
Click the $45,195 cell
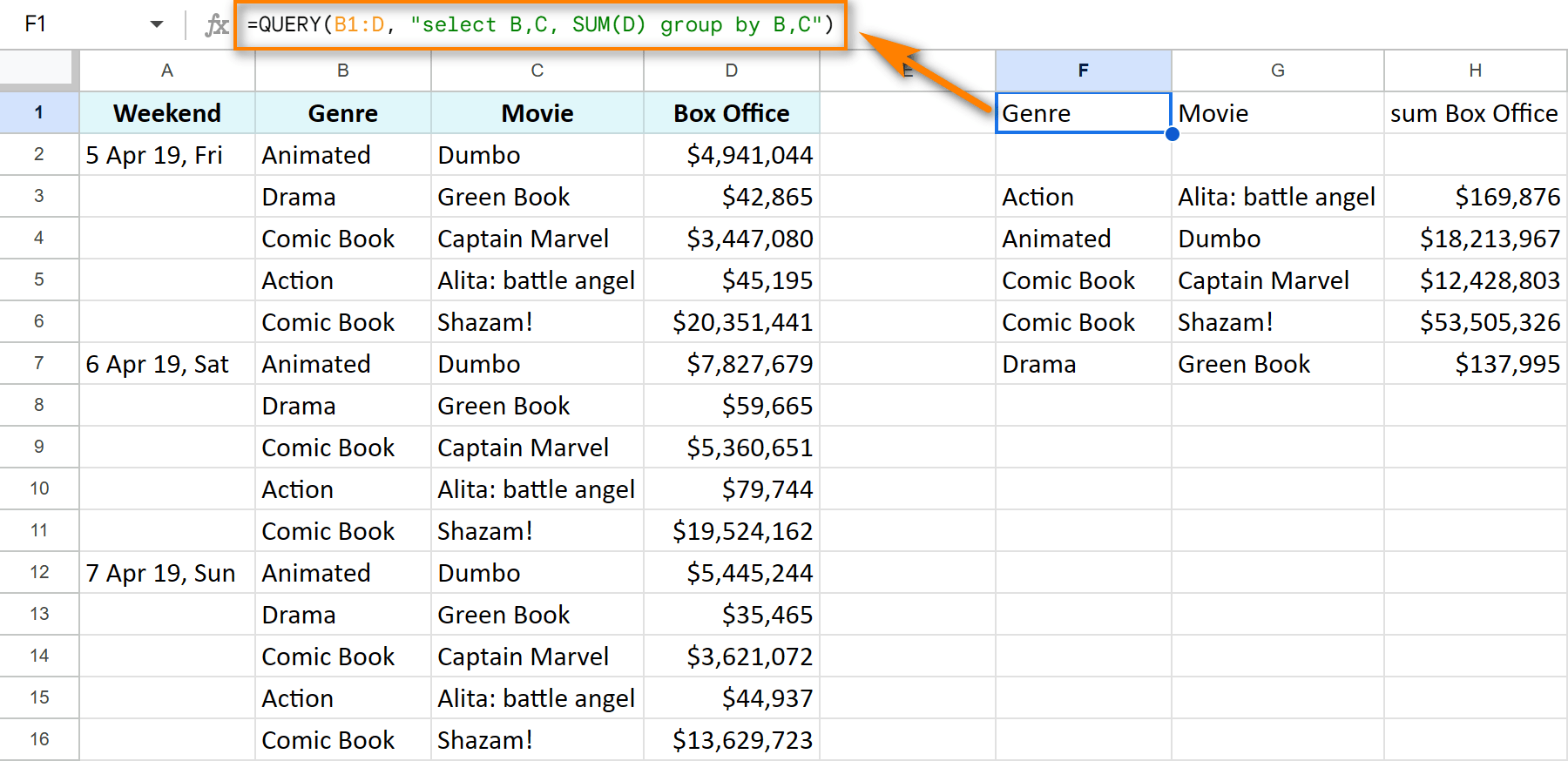732,280
